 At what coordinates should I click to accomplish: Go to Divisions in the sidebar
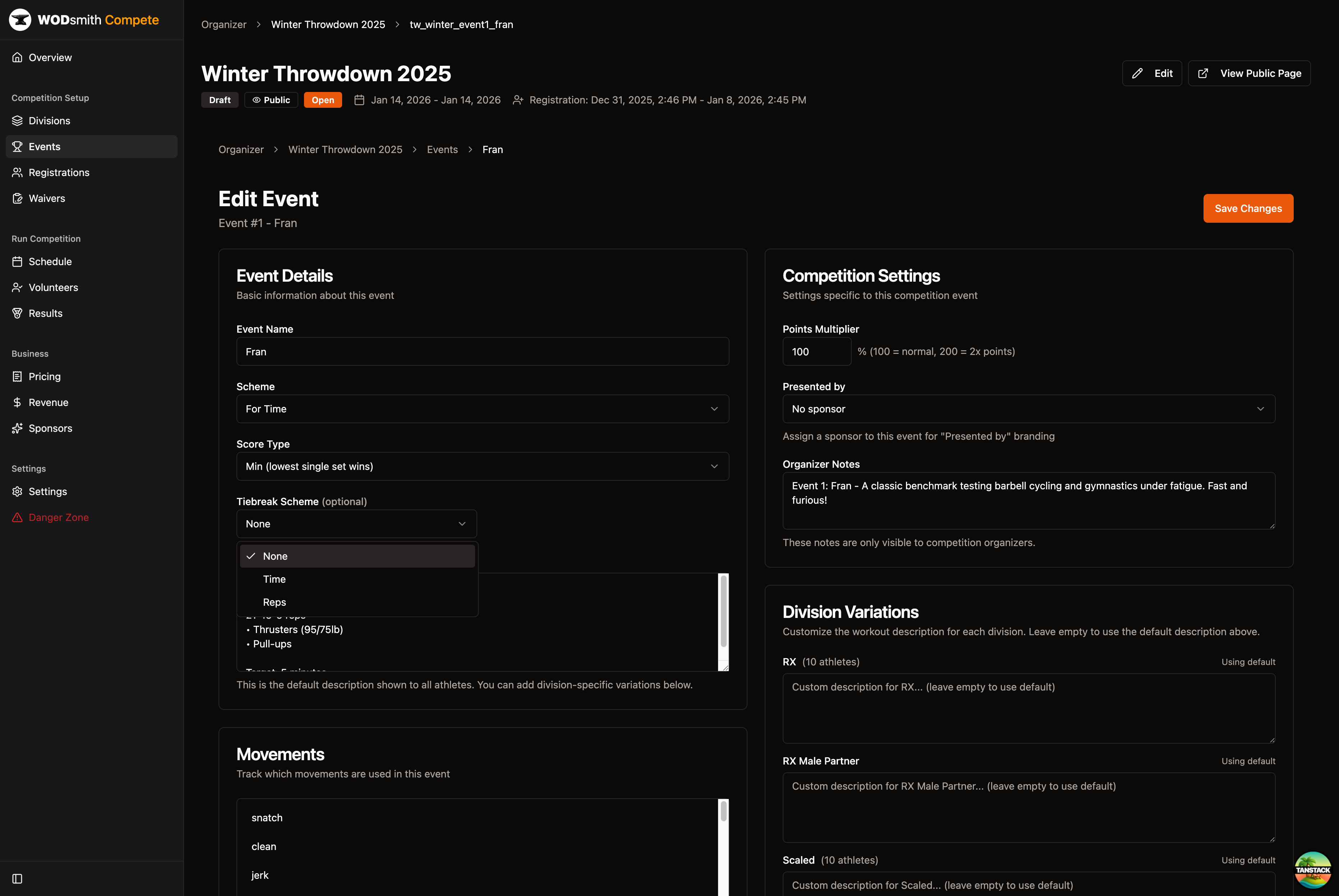[x=91, y=121]
